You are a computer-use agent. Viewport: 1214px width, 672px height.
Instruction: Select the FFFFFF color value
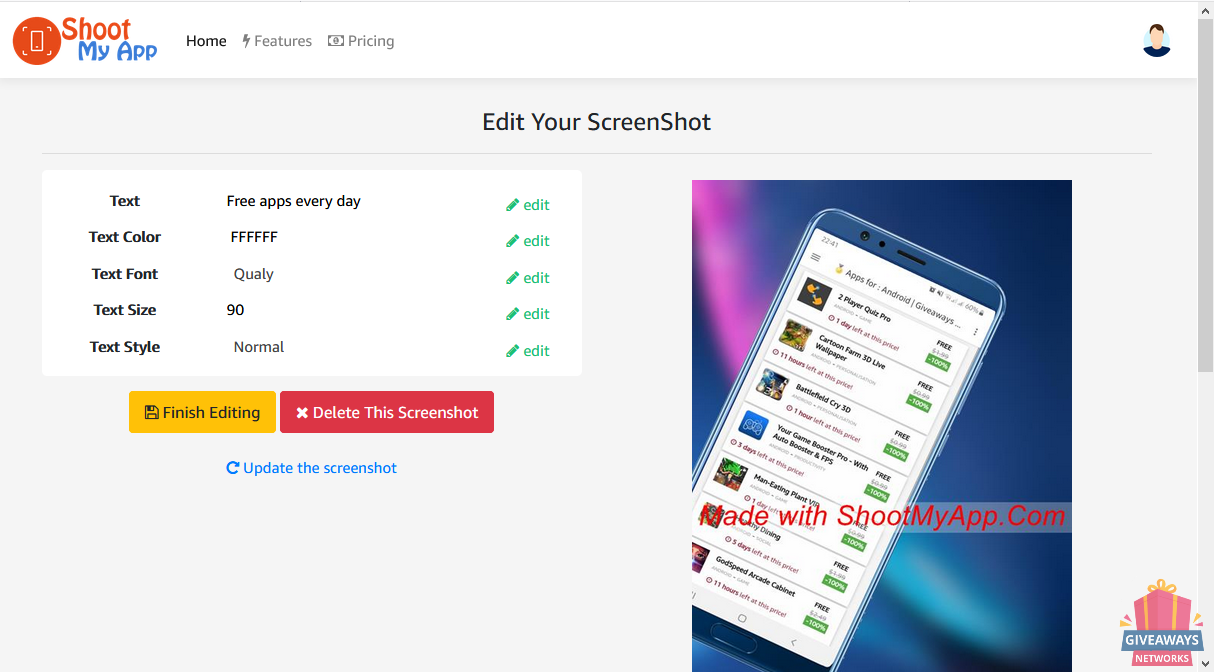(254, 237)
